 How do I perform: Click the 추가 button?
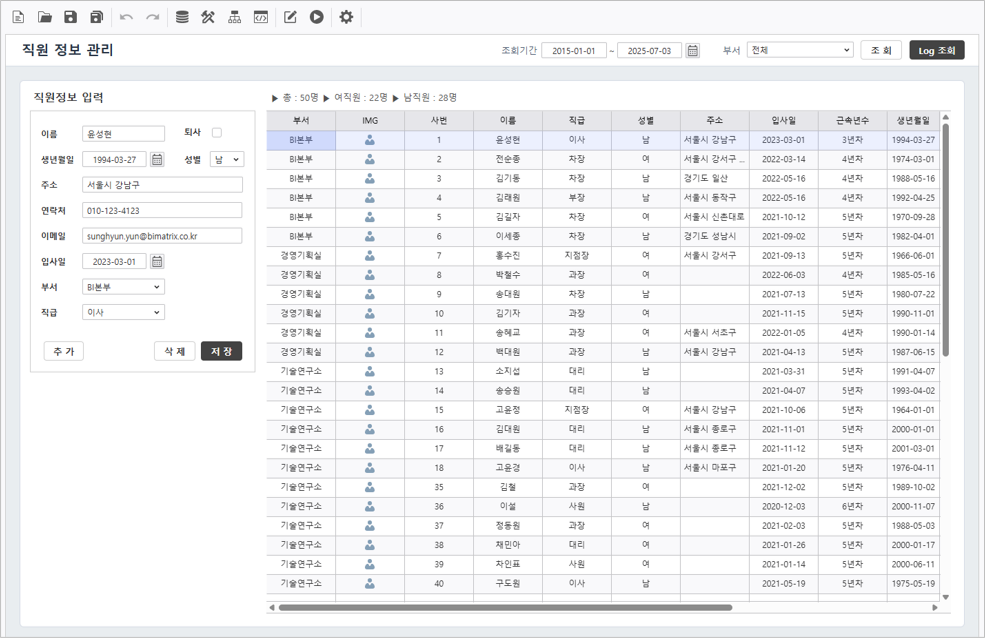(x=64, y=352)
